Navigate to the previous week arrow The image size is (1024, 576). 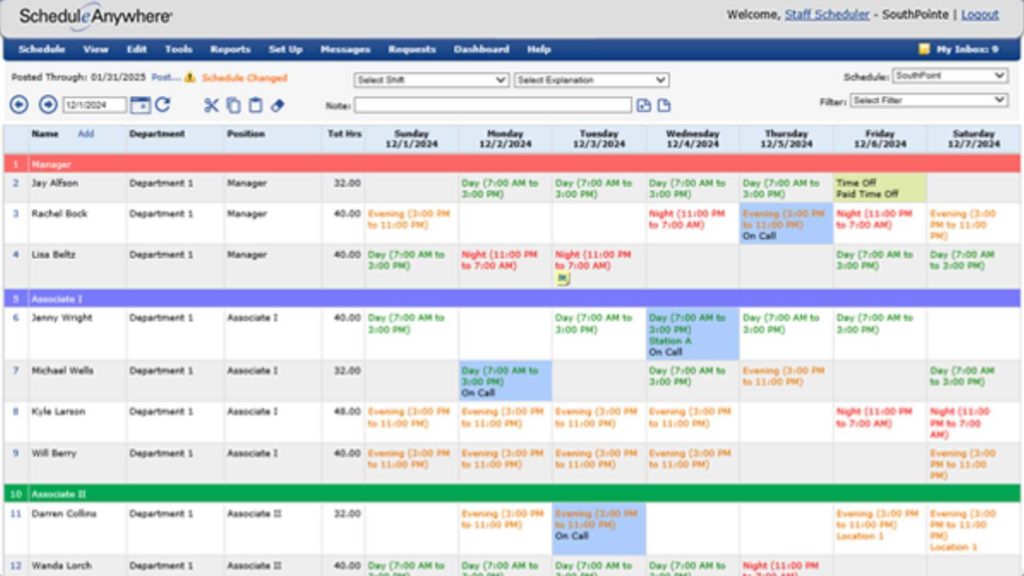point(20,101)
